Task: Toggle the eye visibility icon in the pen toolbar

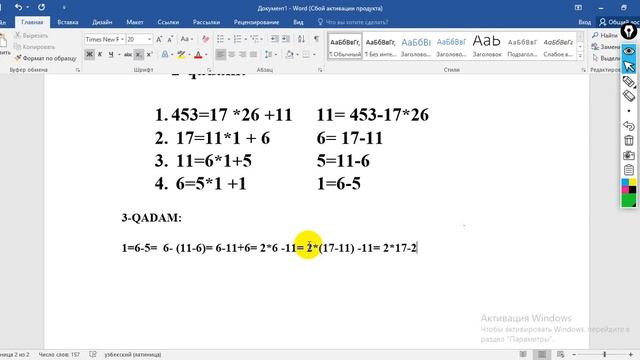Action: click(629, 51)
